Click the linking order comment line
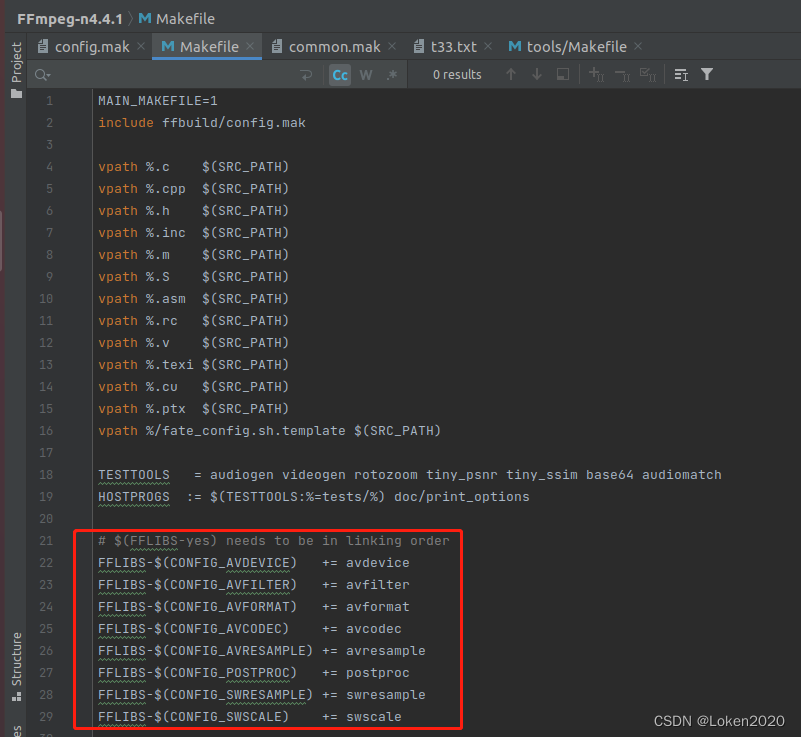 [274, 540]
